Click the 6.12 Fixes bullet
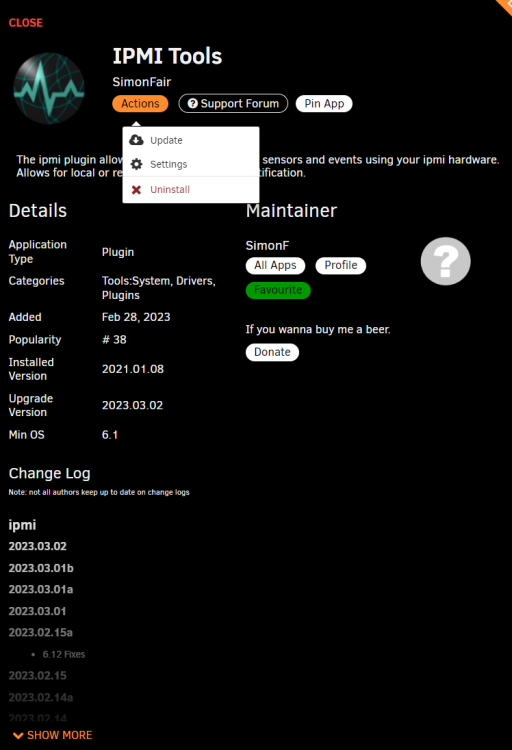This screenshot has height=750, width=512. pyautogui.click(x=64, y=654)
